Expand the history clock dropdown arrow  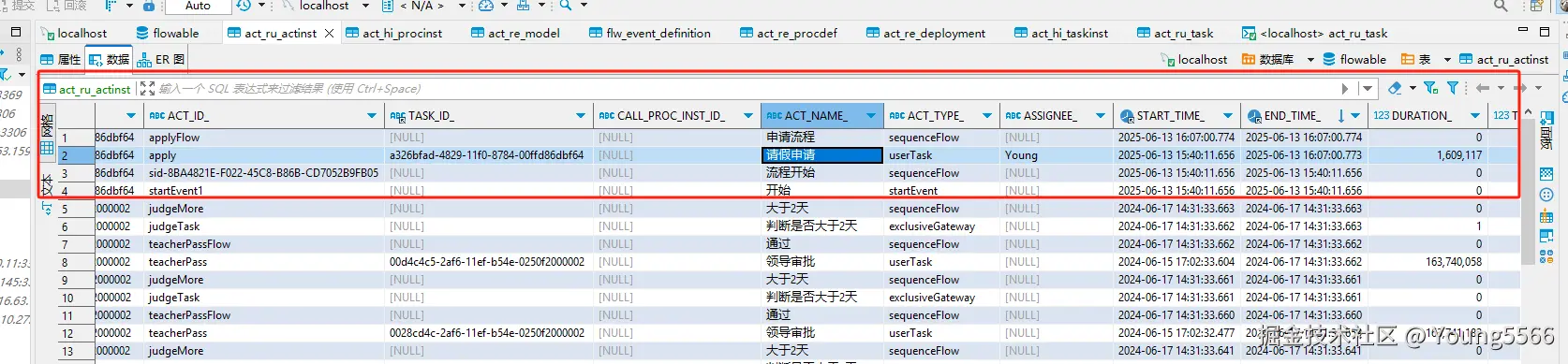260,6
